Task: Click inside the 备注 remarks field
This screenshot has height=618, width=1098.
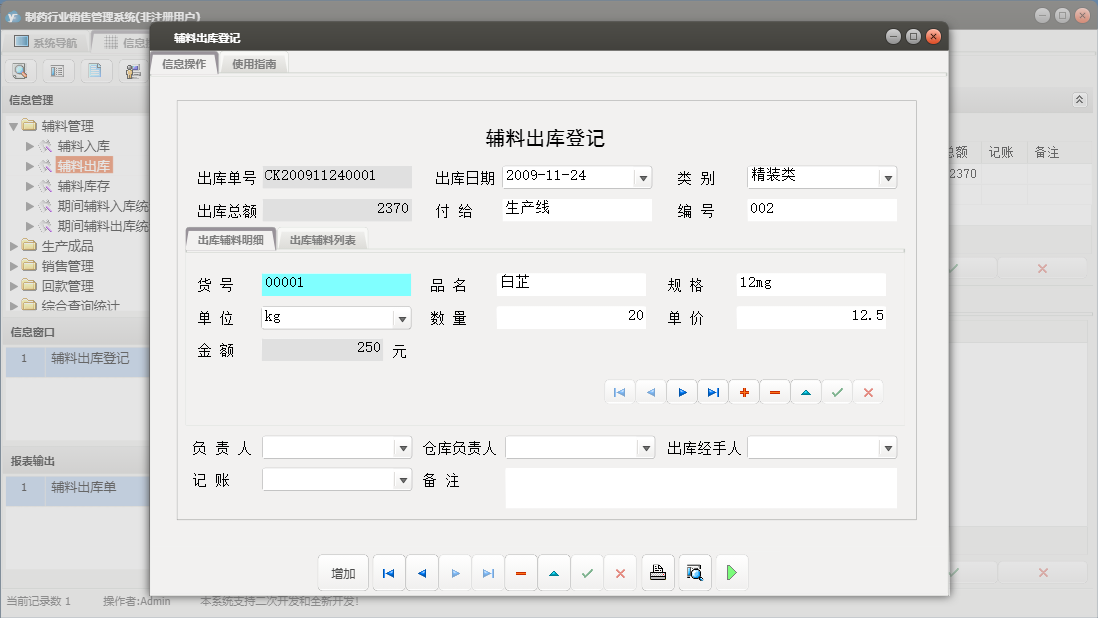Action: click(x=700, y=488)
